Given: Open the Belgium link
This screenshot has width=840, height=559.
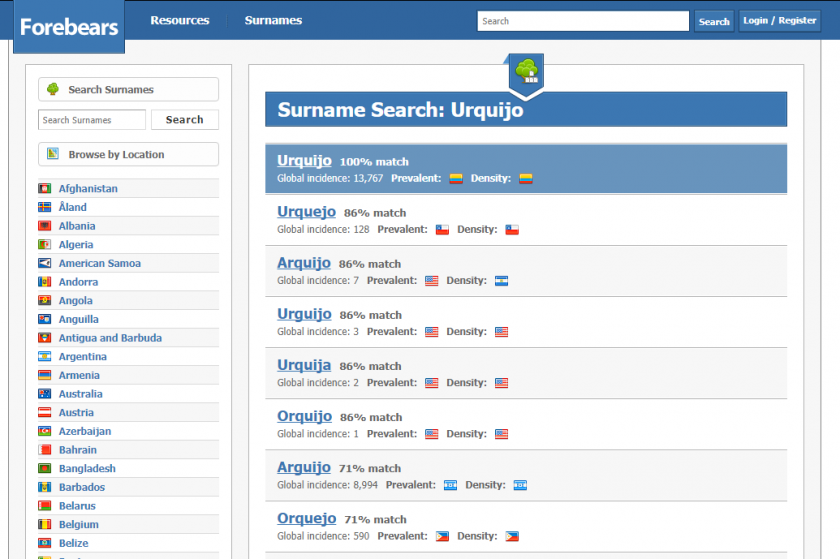Looking at the screenshot, I should click(79, 524).
